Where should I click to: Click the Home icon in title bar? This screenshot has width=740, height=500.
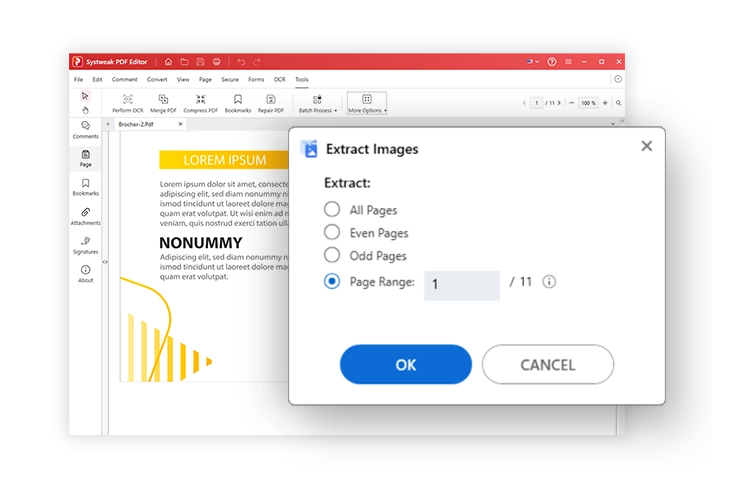(x=168, y=62)
